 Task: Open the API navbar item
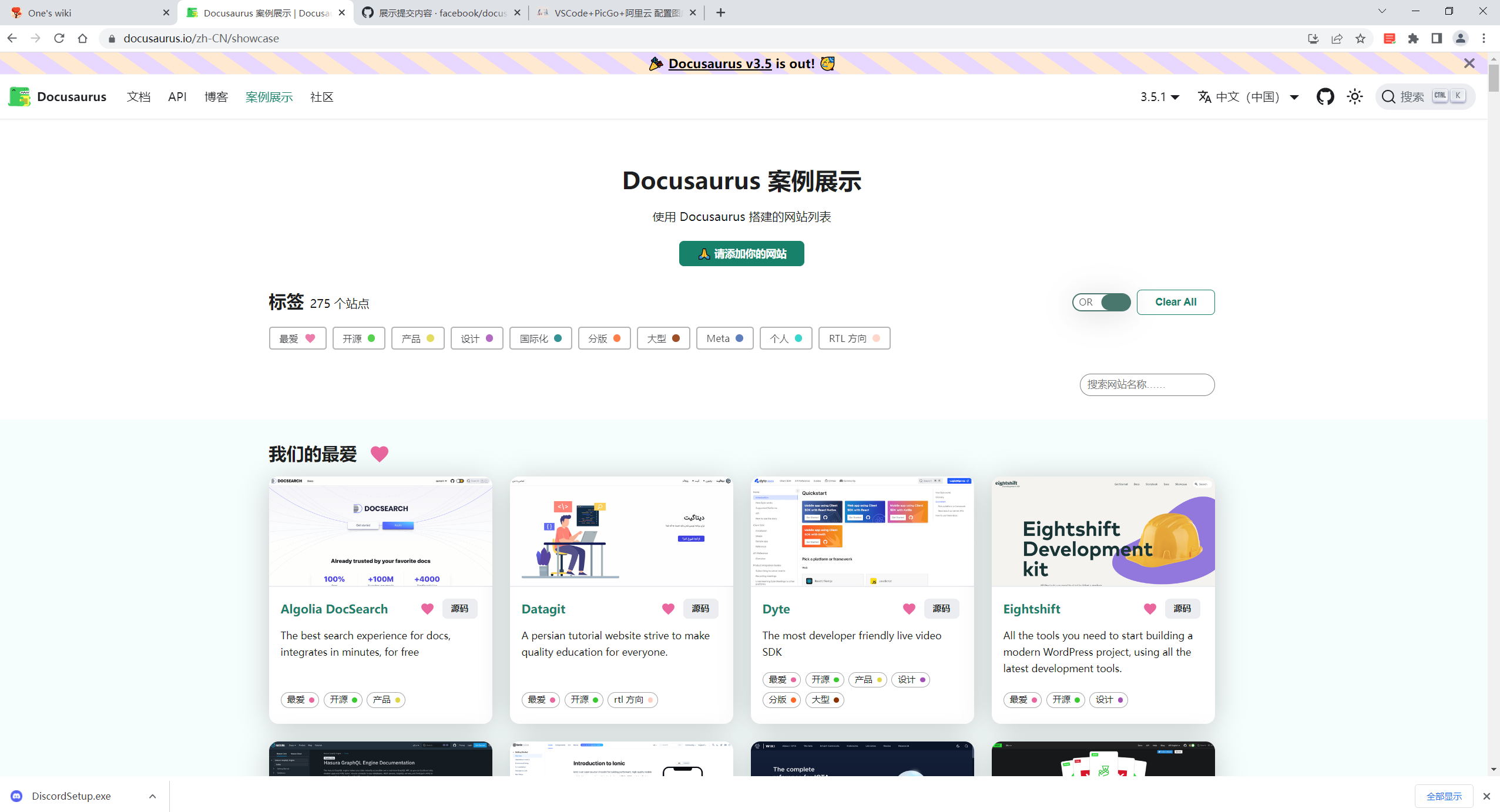tap(177, 97)
